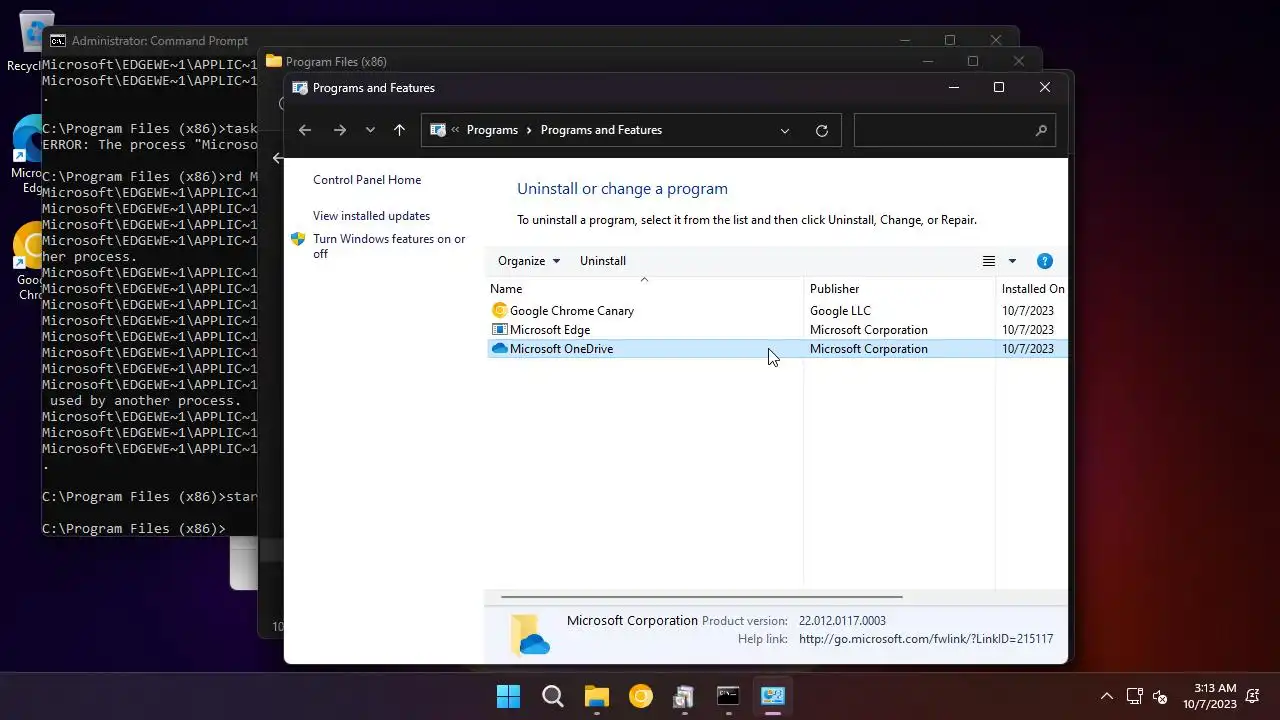Open View installed updates link
Image resolution: width=1280 pixels, height=720 pixels.
371,216
